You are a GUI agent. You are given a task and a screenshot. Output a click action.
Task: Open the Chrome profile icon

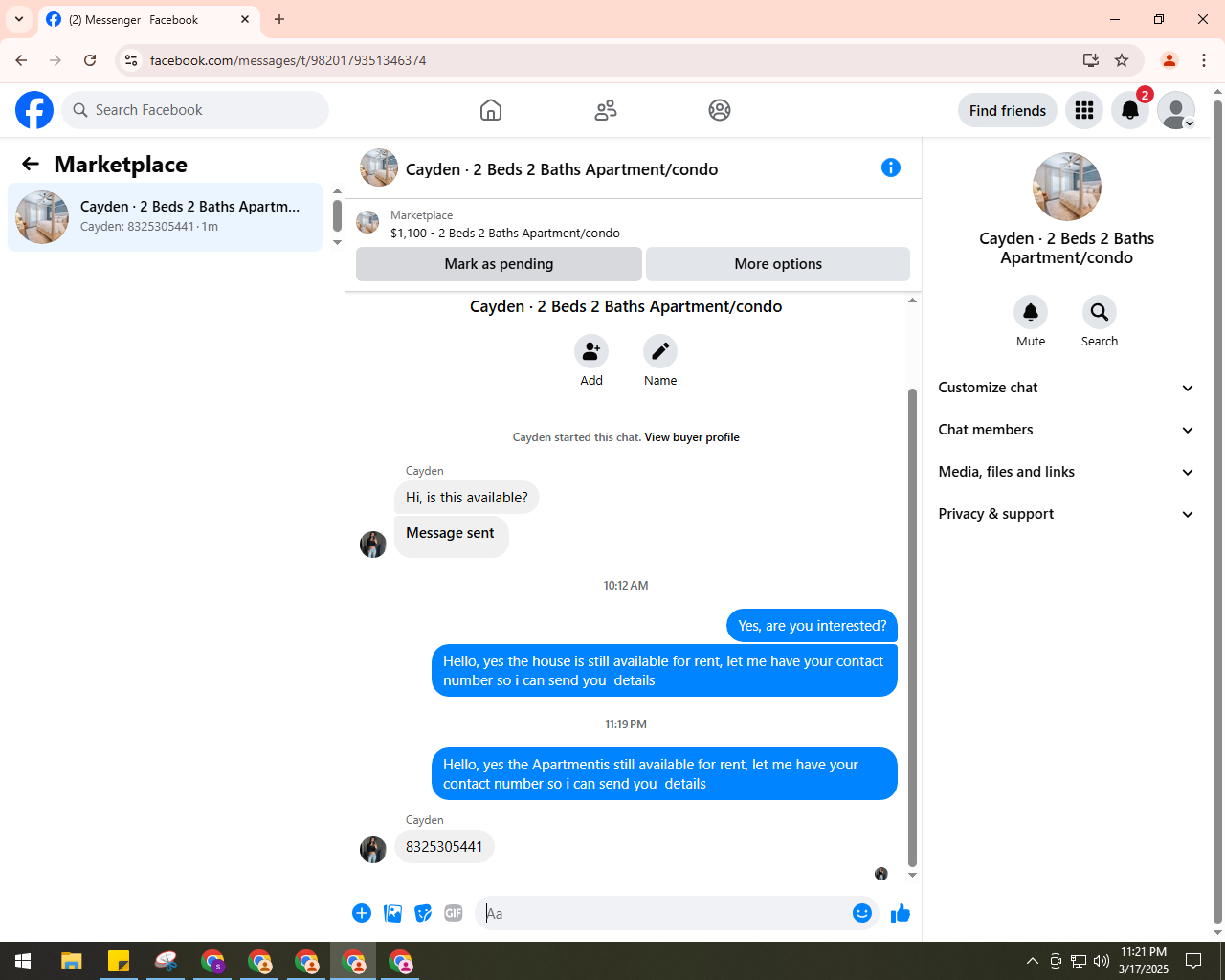tap(1169, 60)
